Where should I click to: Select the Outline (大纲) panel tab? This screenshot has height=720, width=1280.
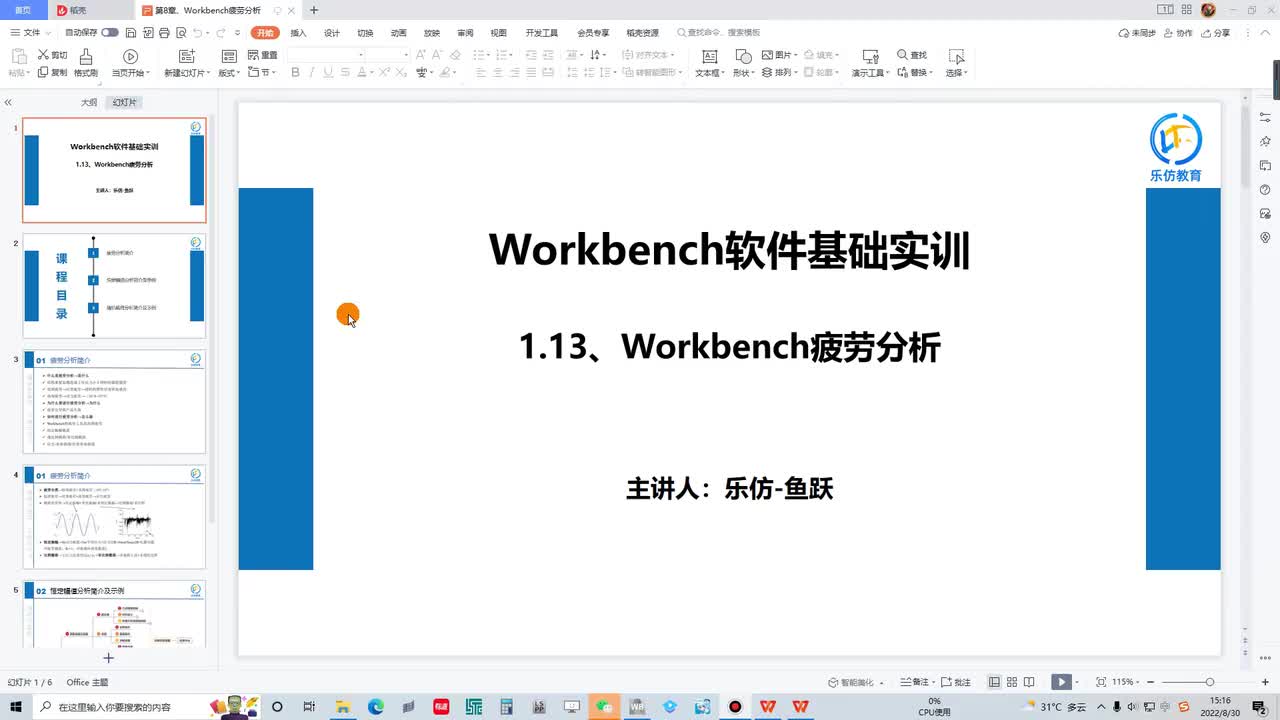(x=89, y=102)
